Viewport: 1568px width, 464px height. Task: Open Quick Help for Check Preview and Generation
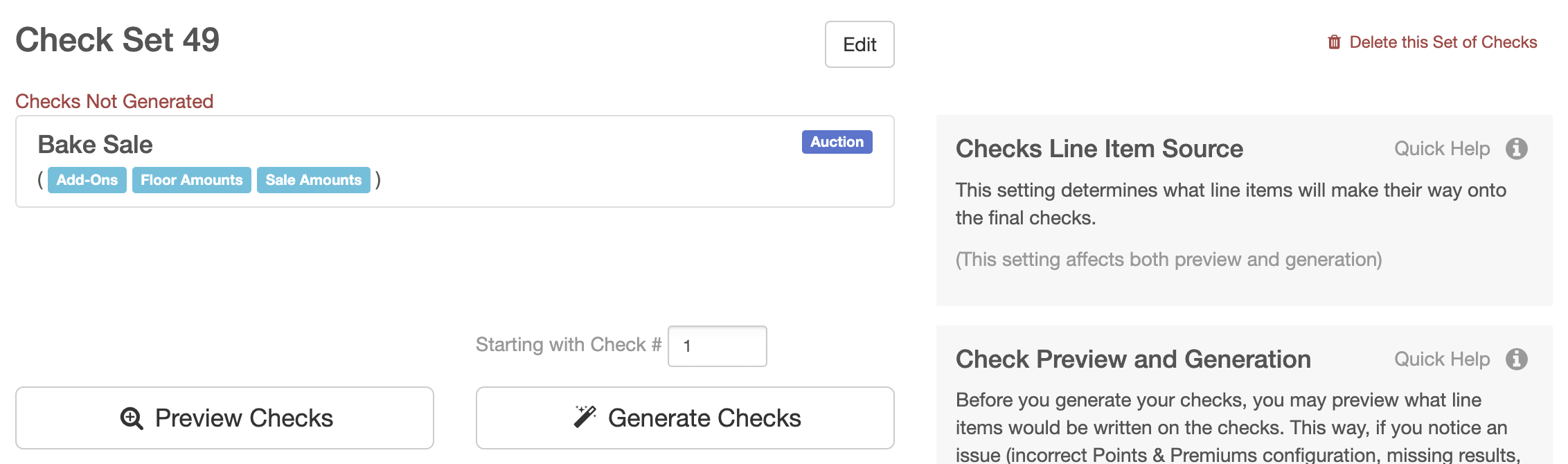click(x=1442, y=359)
